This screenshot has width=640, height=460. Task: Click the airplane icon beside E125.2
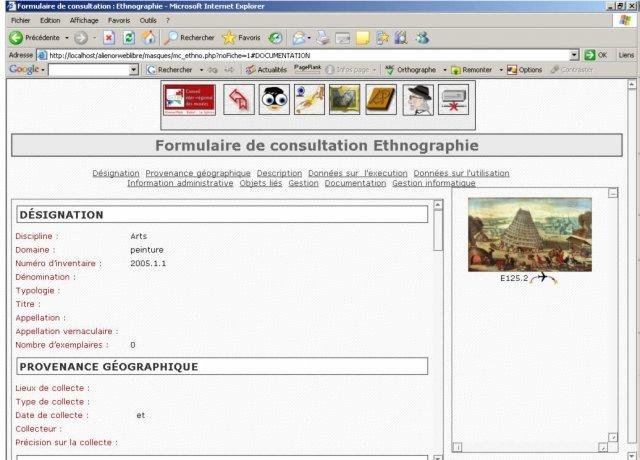click(544, 278)
